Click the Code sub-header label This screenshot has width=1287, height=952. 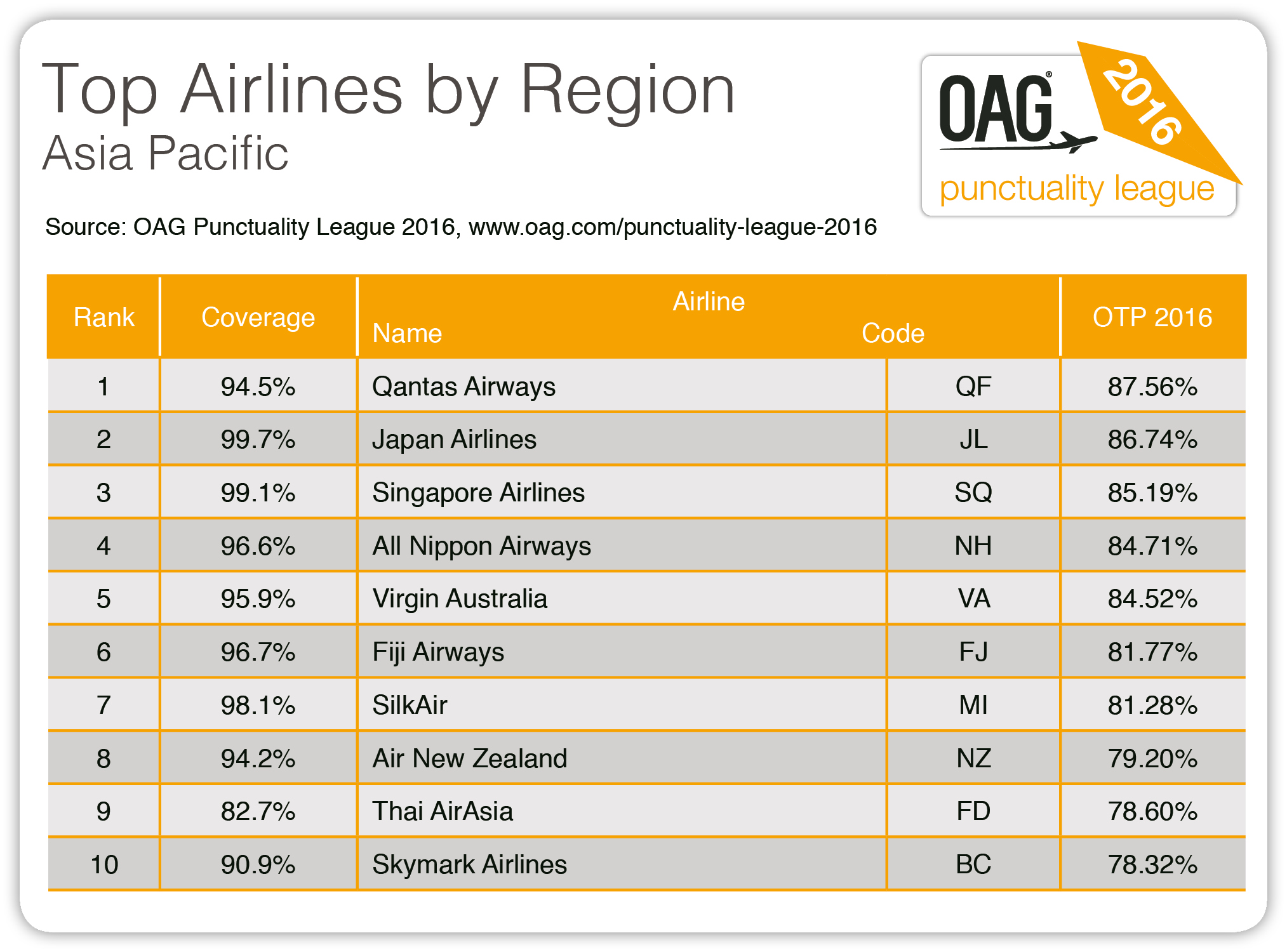click(x=893, y=333)
